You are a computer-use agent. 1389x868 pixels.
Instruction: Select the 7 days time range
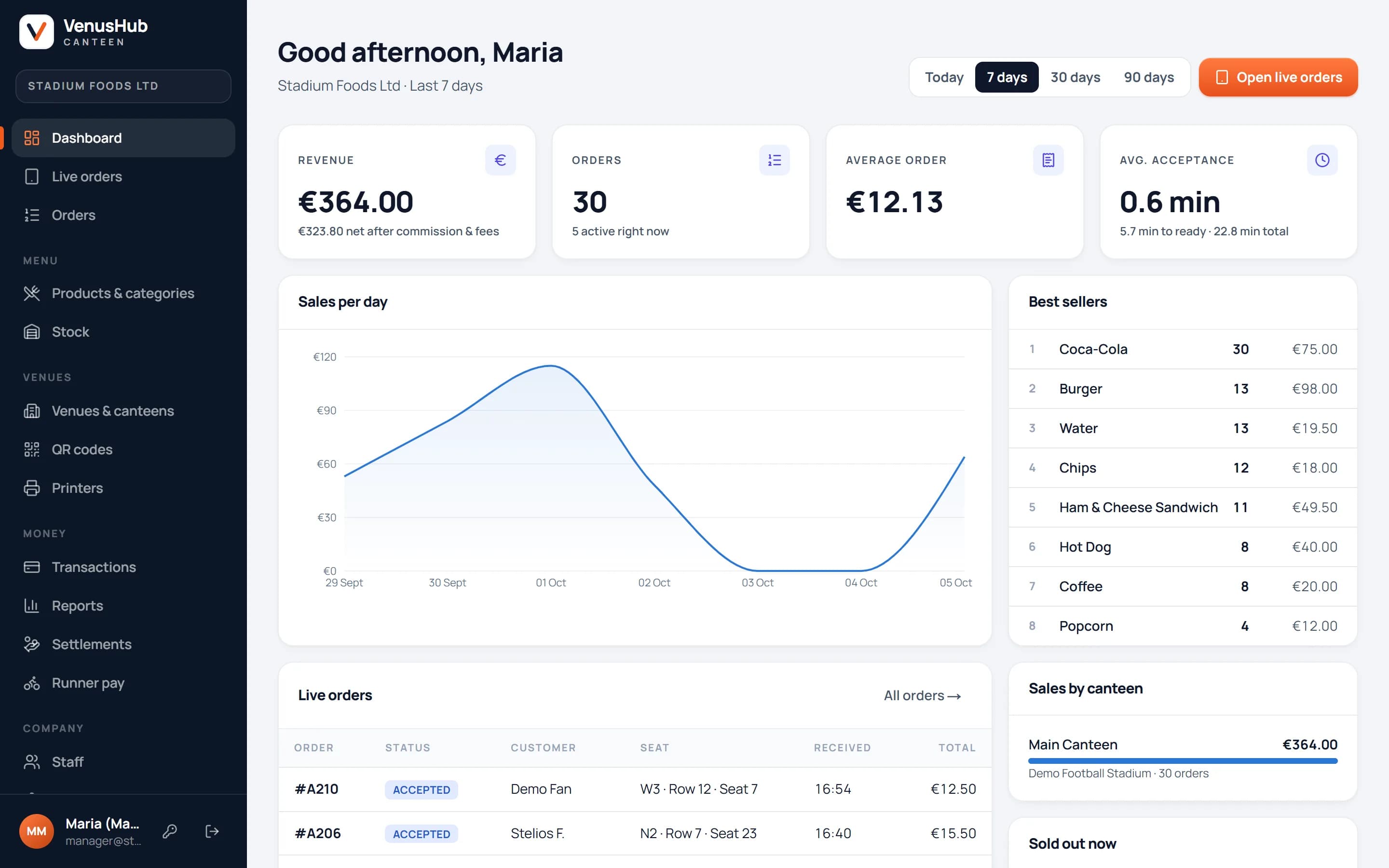click(x=1007, y=77)
